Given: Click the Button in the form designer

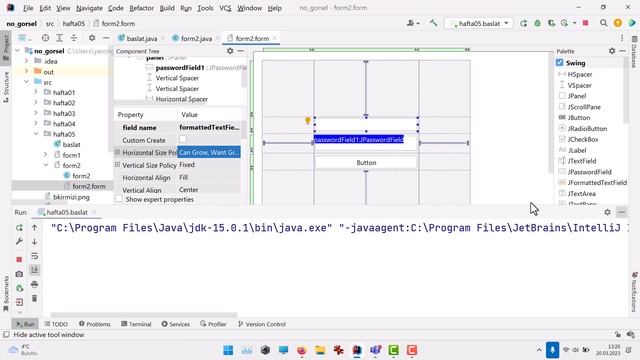Looking at the screenshot, I should point(366,162).
